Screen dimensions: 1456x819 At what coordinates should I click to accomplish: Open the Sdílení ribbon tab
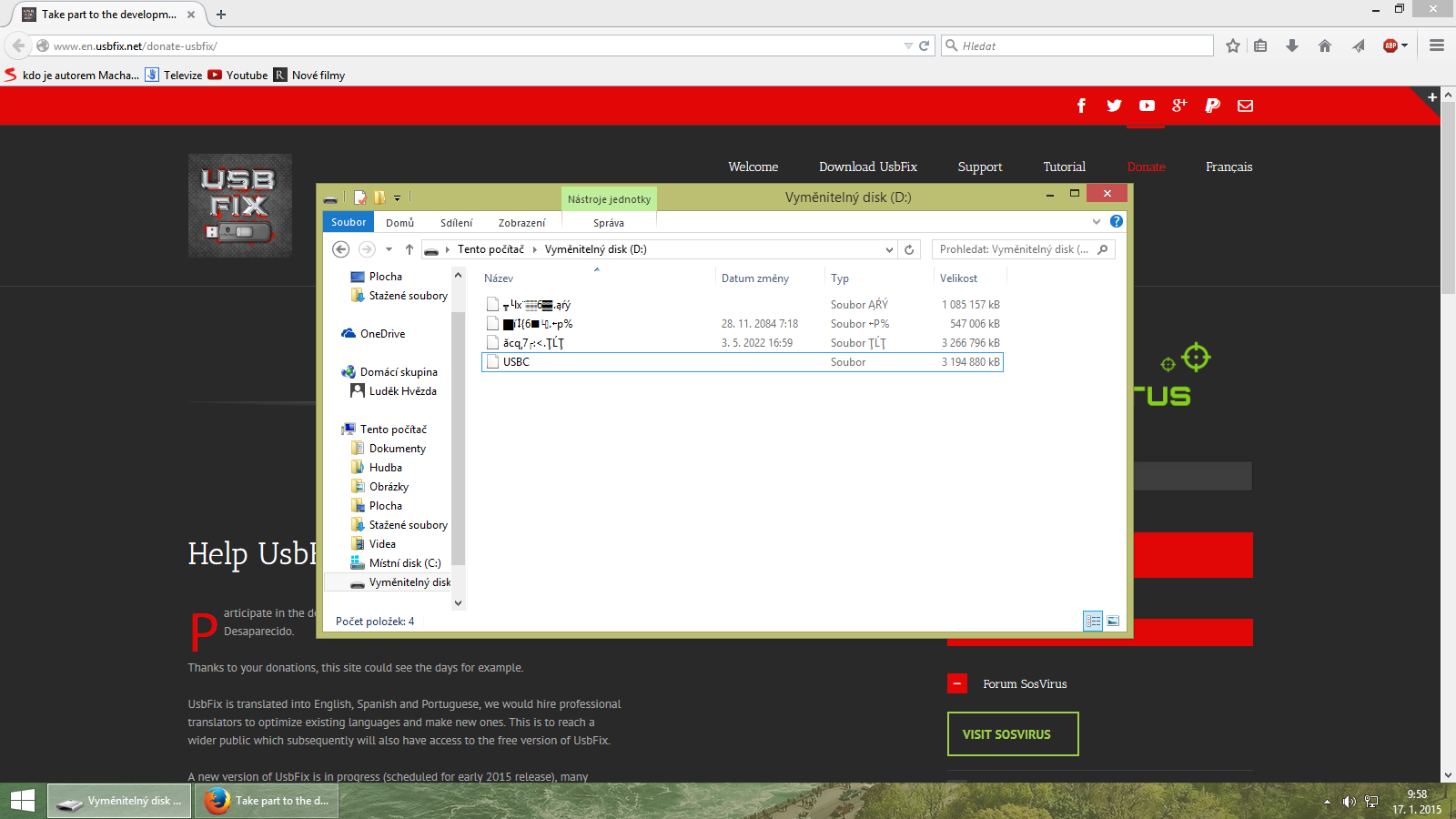click(457, 222)
